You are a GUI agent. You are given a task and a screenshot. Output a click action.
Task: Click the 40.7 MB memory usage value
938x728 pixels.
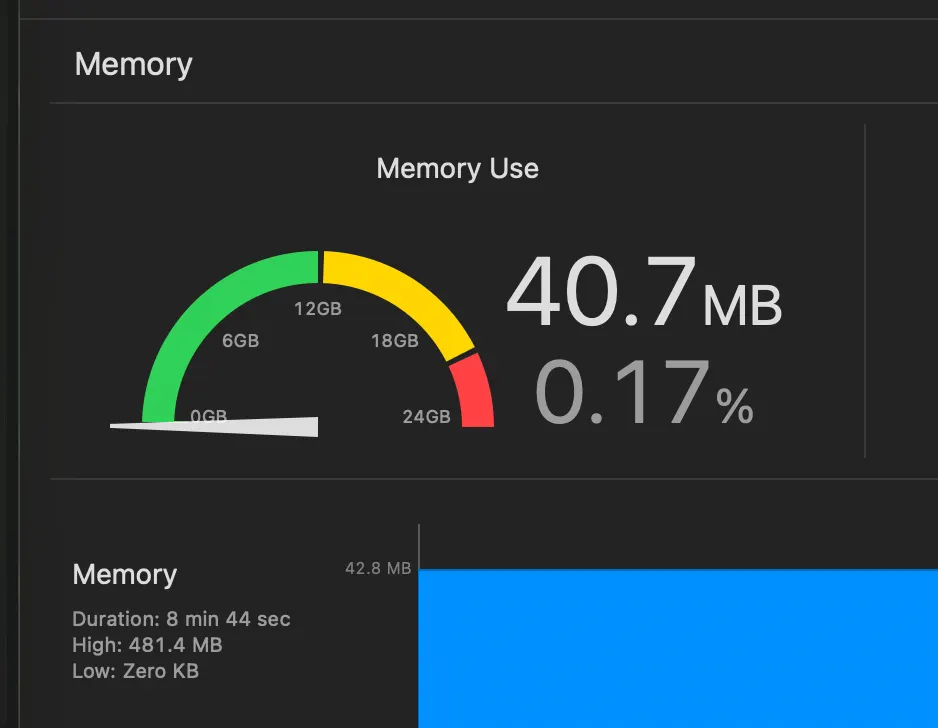tap(644, 291)
